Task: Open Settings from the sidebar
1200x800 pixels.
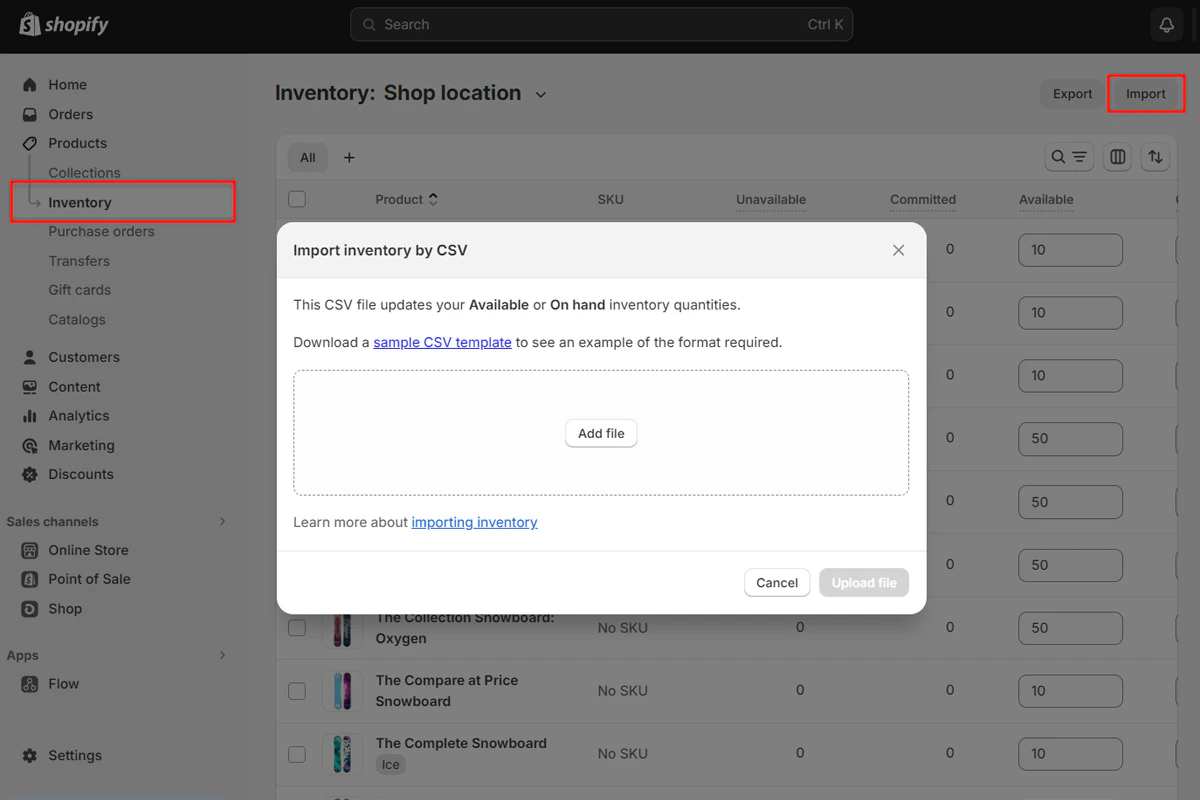Action: [x=75, y=755]
